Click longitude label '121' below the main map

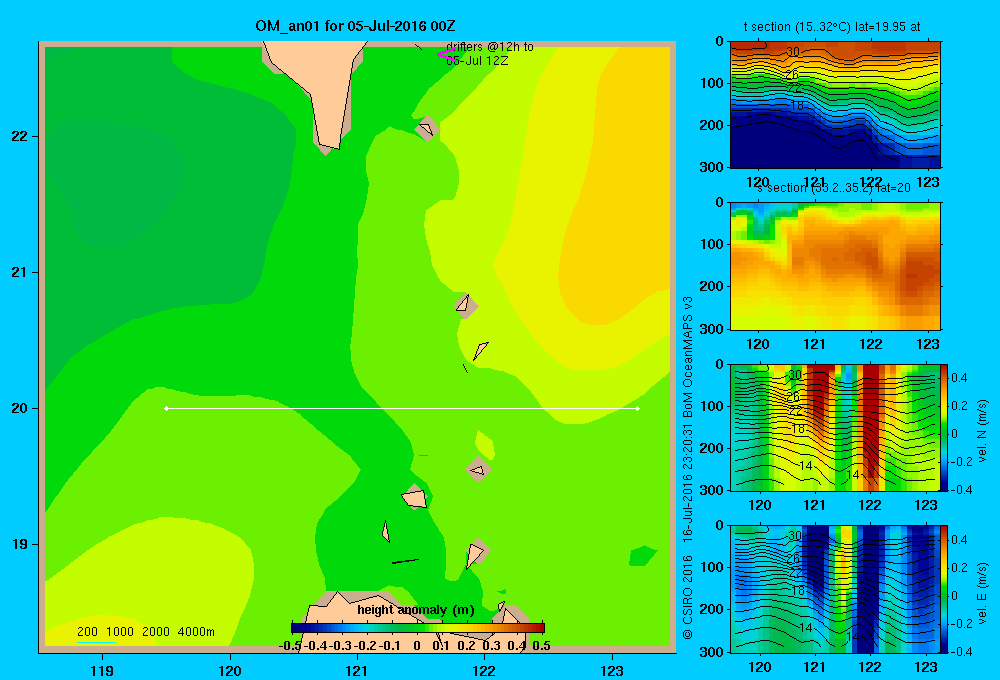[357, 670]
